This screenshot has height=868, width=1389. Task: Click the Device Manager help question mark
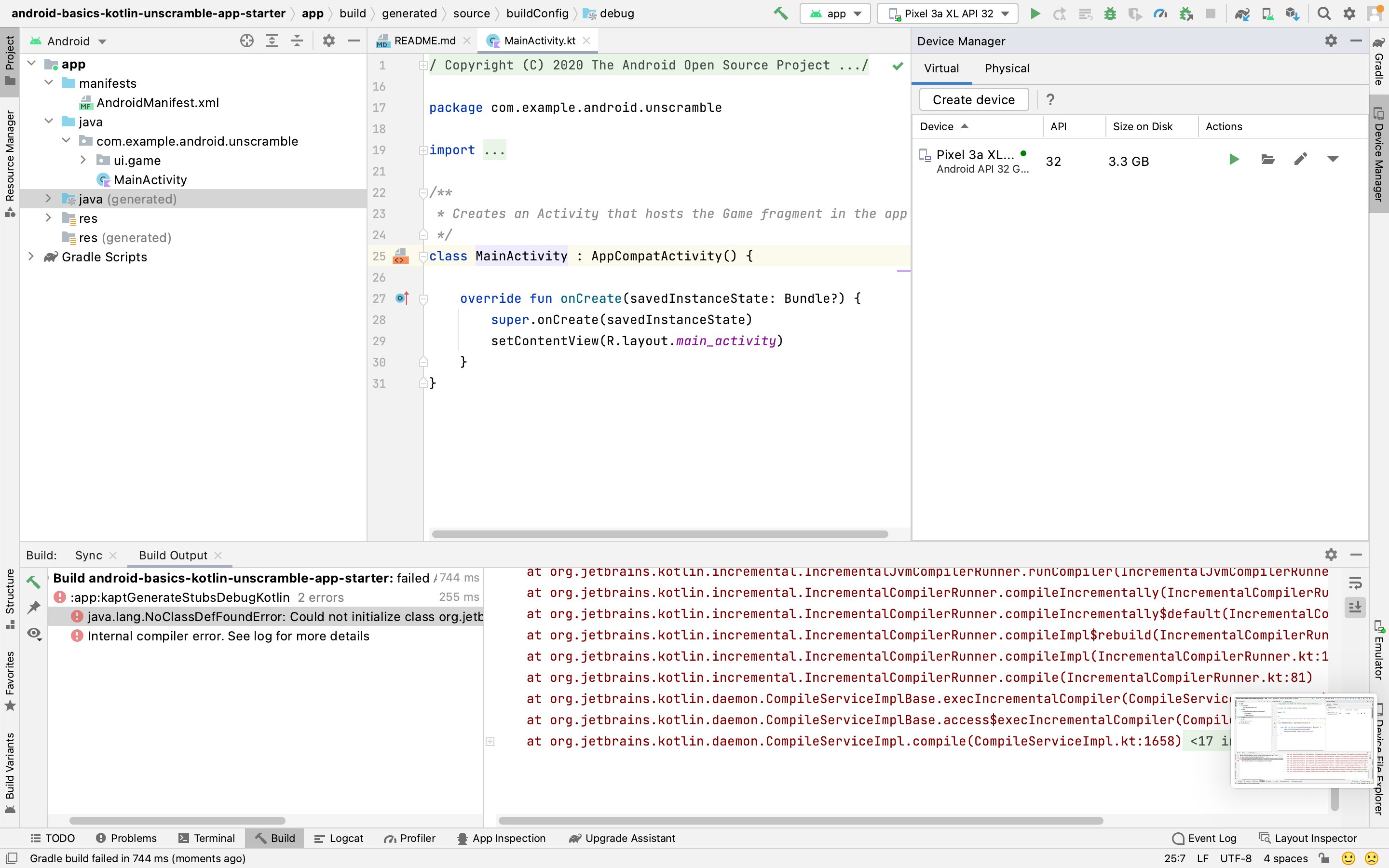[1050, 99]
